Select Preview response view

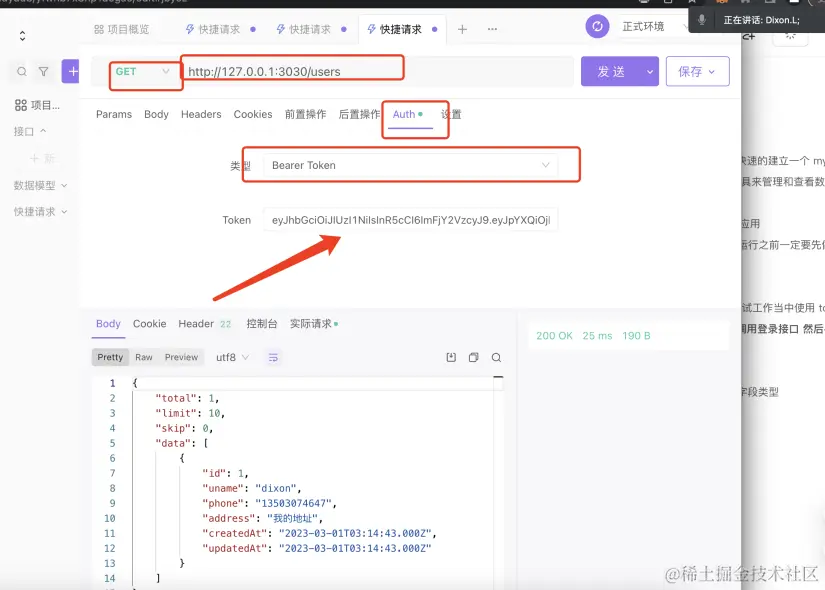tap(182, 357)
